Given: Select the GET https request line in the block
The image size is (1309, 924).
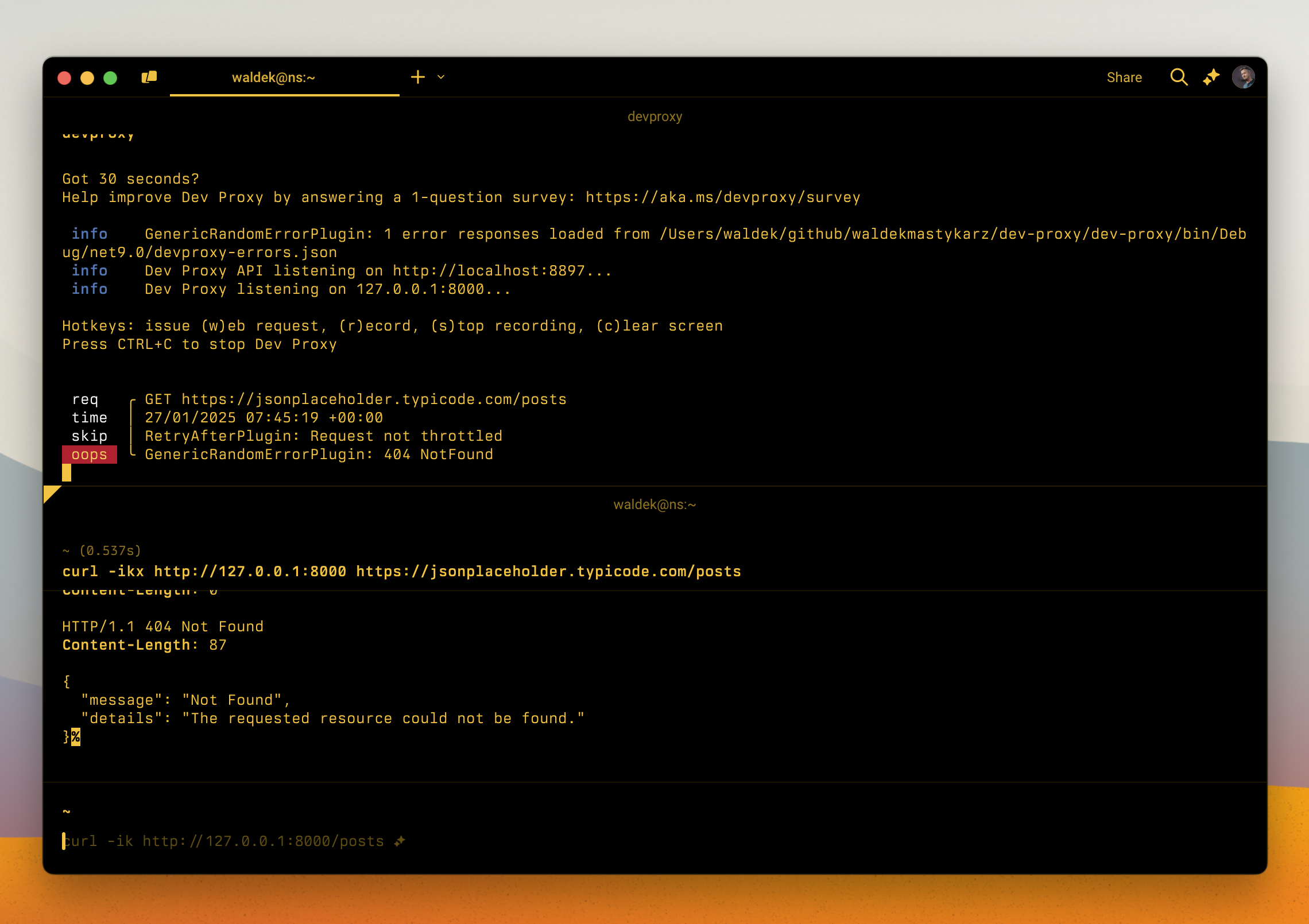Looking at the screenshot, I should (355, 398).
